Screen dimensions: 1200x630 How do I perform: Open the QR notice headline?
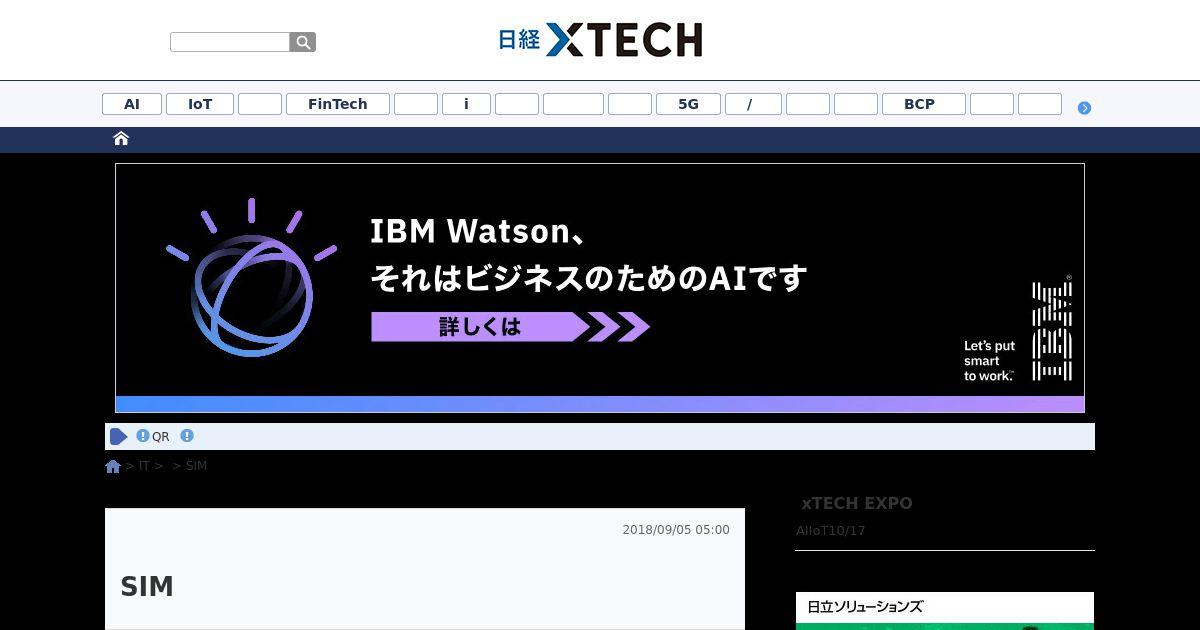[160, 437]
